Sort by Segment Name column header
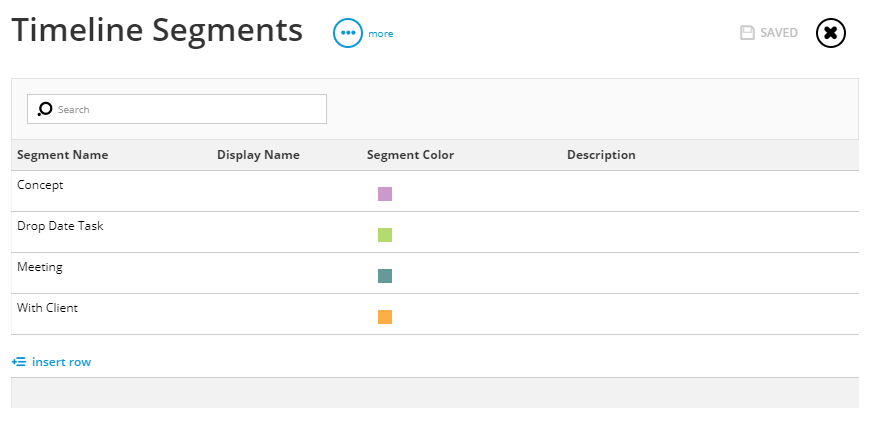The height and width of the screenshot is (434, 877). tap(63, 155)
